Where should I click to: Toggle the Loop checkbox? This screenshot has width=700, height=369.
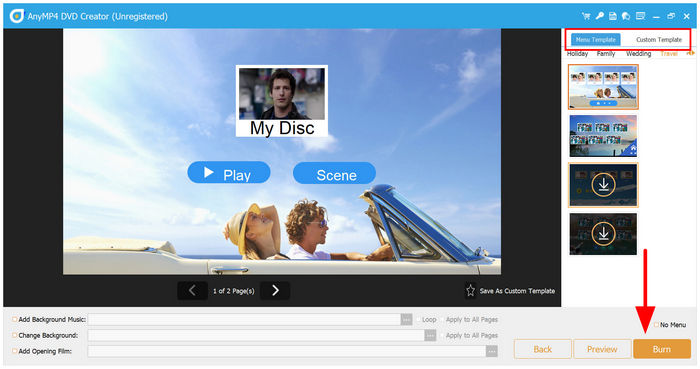click(x=418, y=319)
